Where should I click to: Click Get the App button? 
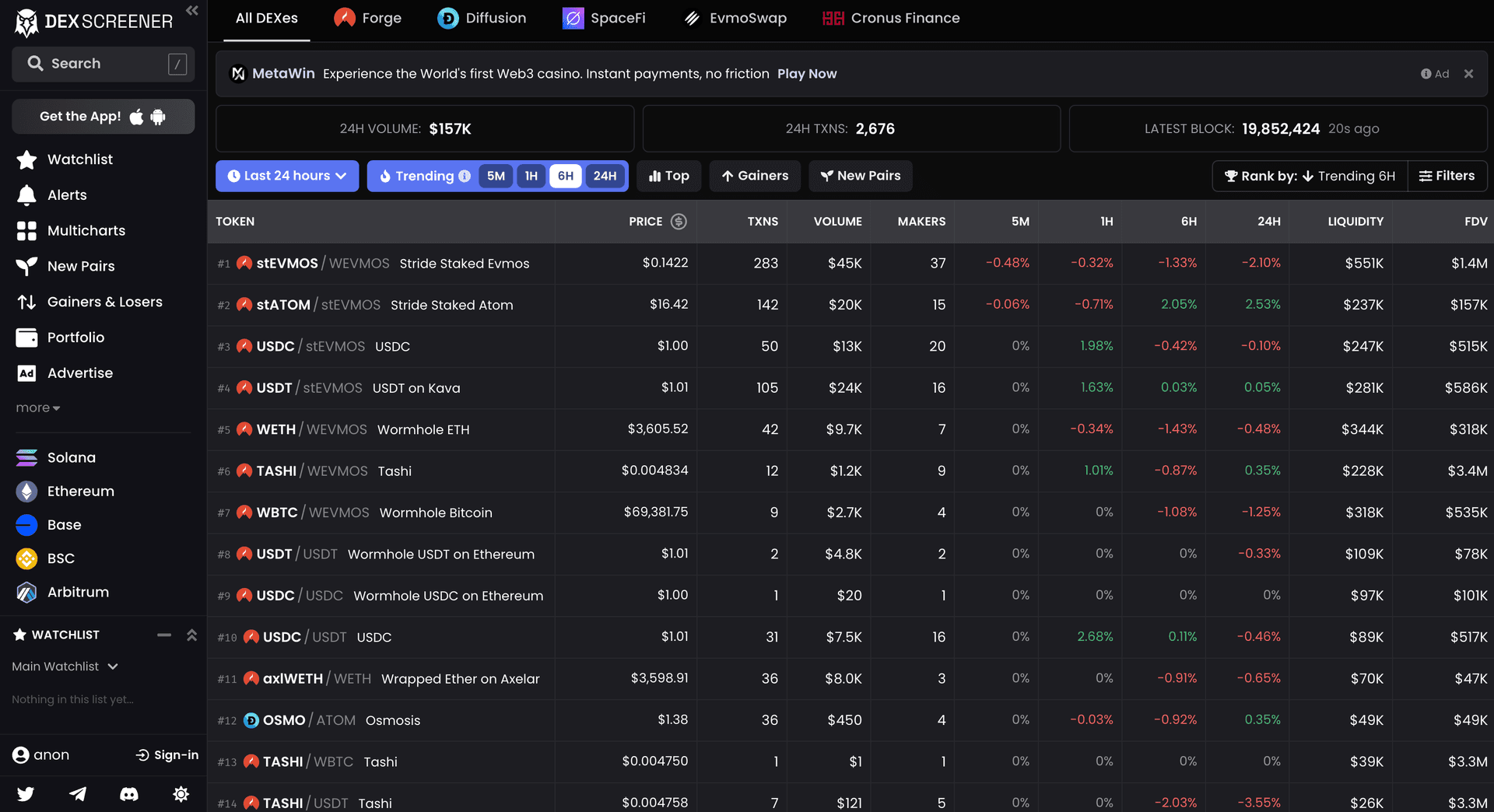pos(103,117)
